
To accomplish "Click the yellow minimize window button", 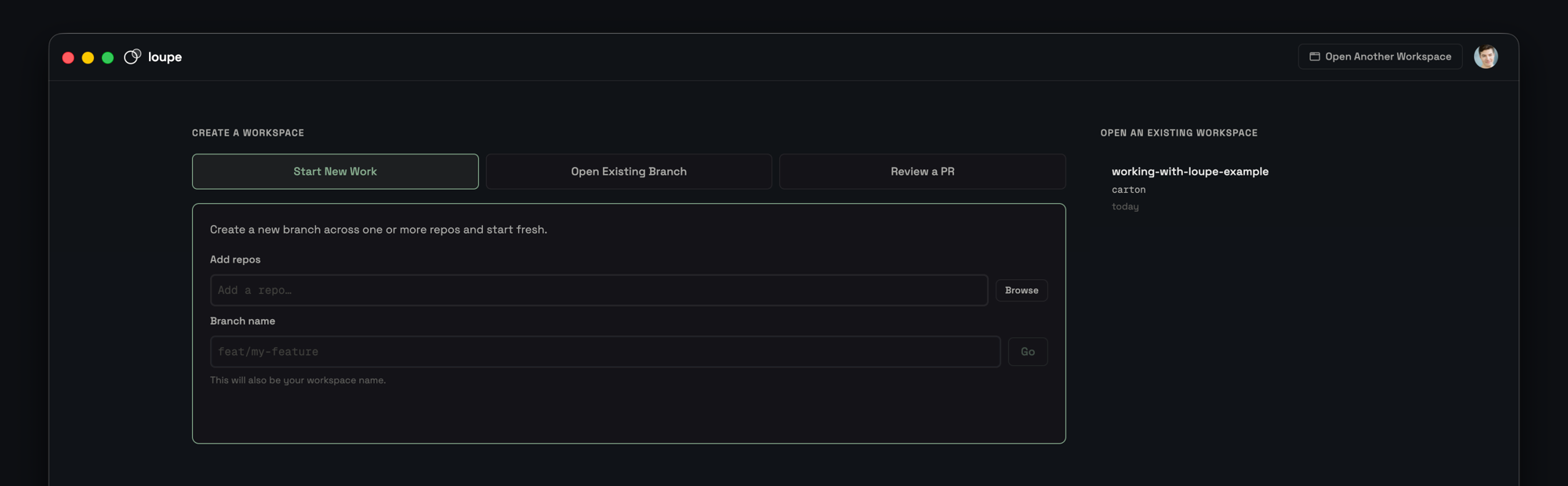I will click(88, 57).
